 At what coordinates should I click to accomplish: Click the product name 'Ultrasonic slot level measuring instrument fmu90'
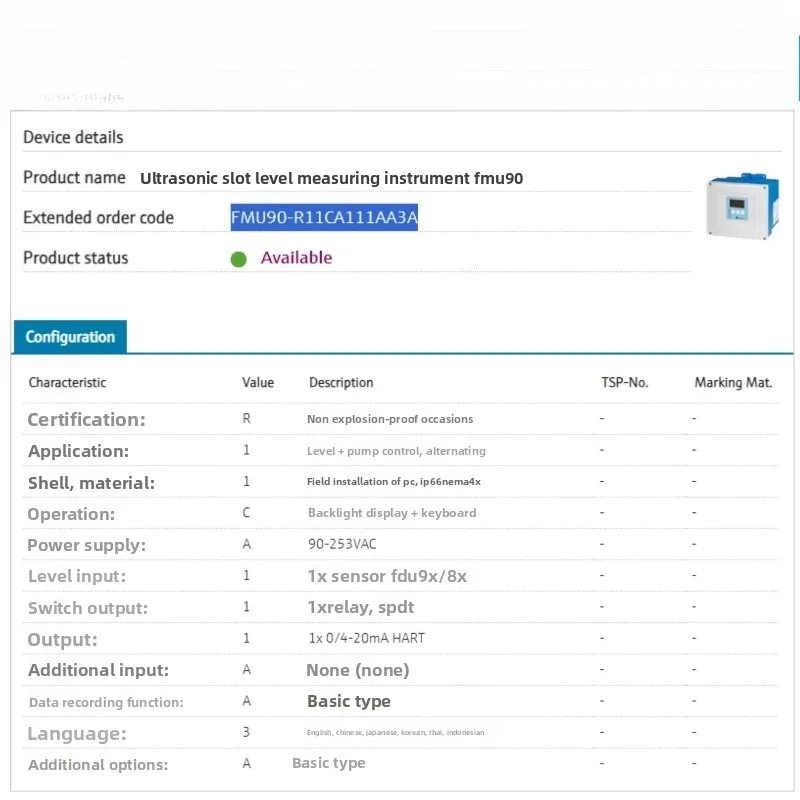coord(332,178)
